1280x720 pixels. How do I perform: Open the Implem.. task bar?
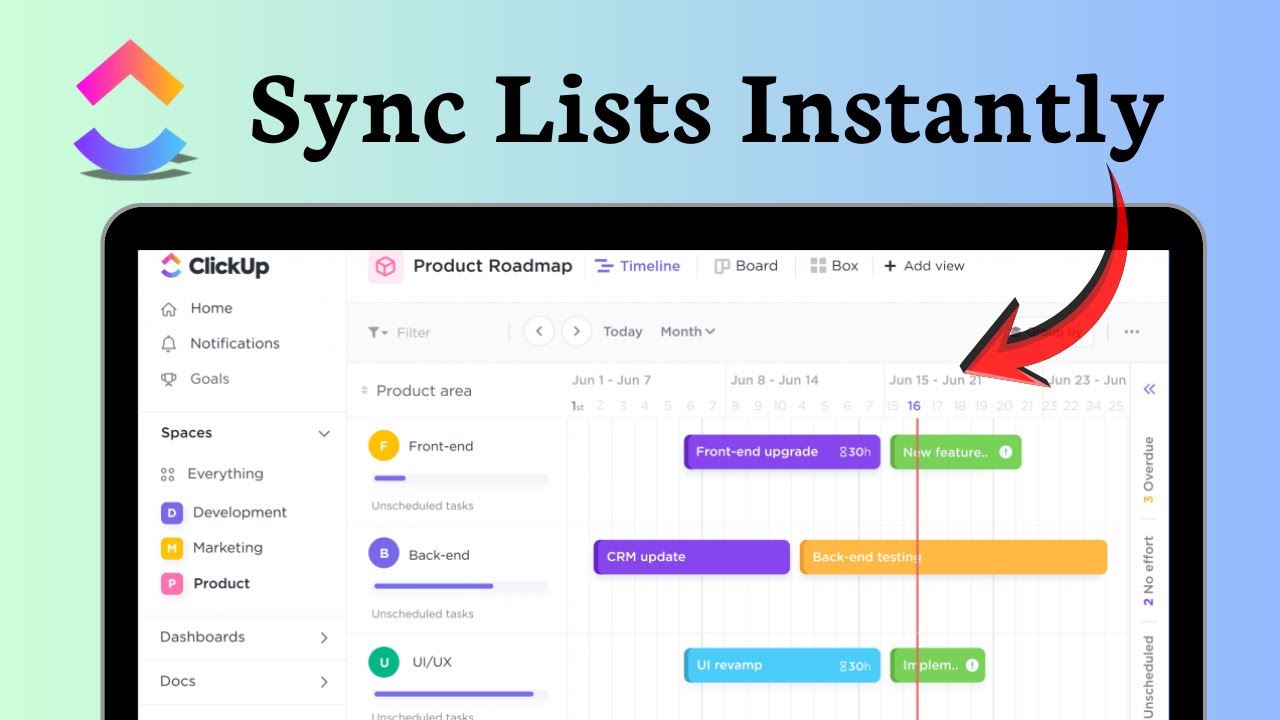(x=938, y=665)
